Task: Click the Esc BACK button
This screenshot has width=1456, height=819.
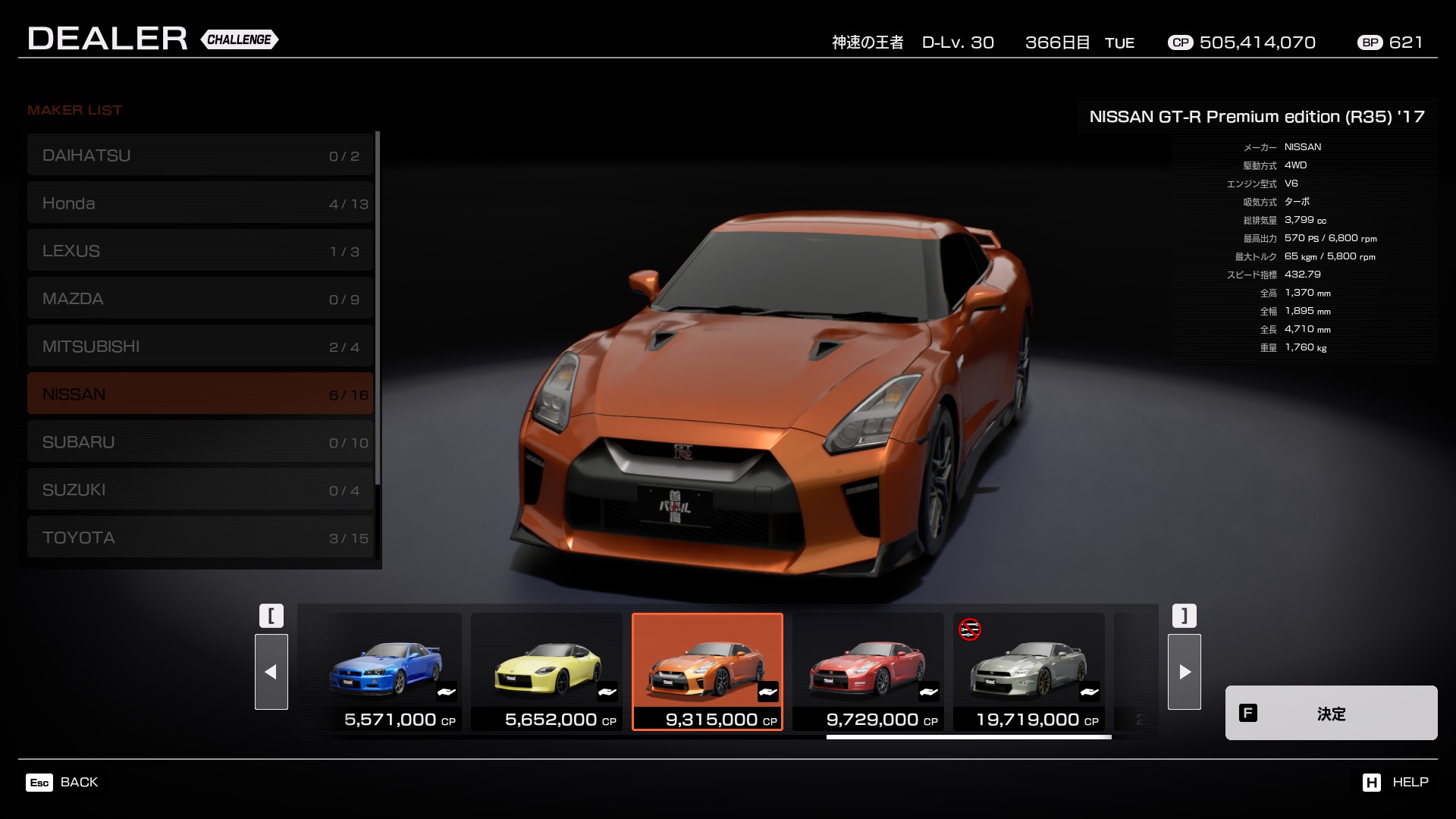Action: tap(63, 783)
